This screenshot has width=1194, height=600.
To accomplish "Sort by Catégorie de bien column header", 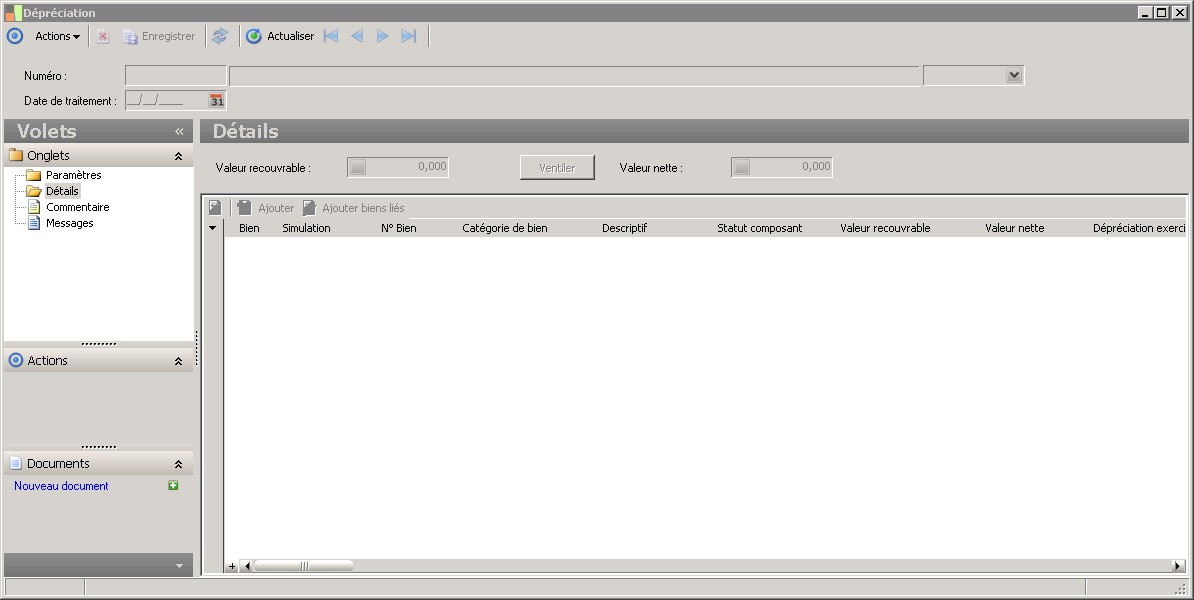I will pyautogui.click(x=505, y=228).
